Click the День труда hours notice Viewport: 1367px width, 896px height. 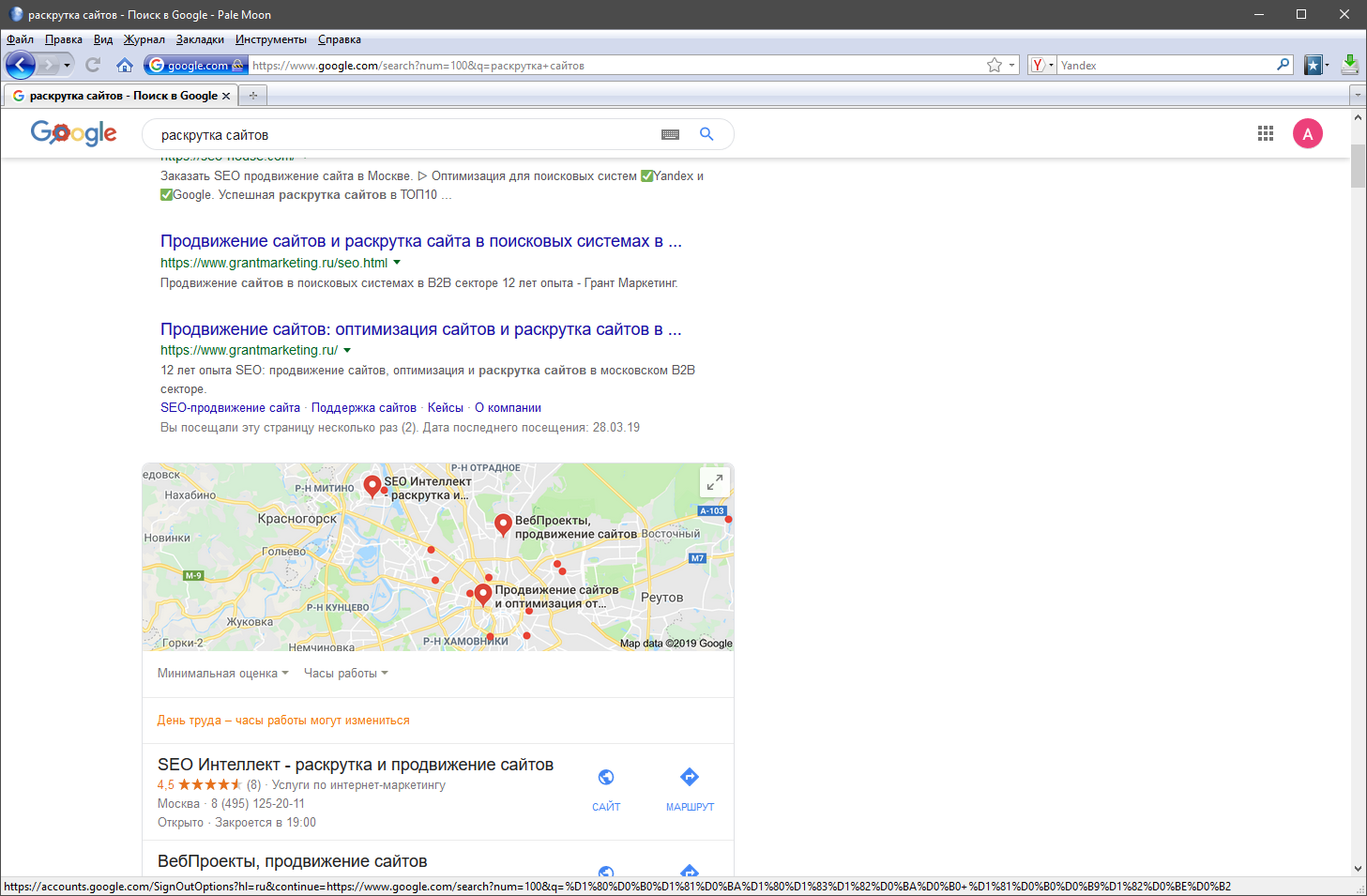[283, 721]
